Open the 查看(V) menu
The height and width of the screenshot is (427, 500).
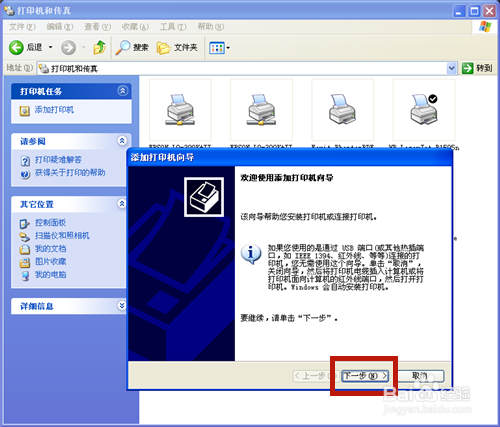97,27
